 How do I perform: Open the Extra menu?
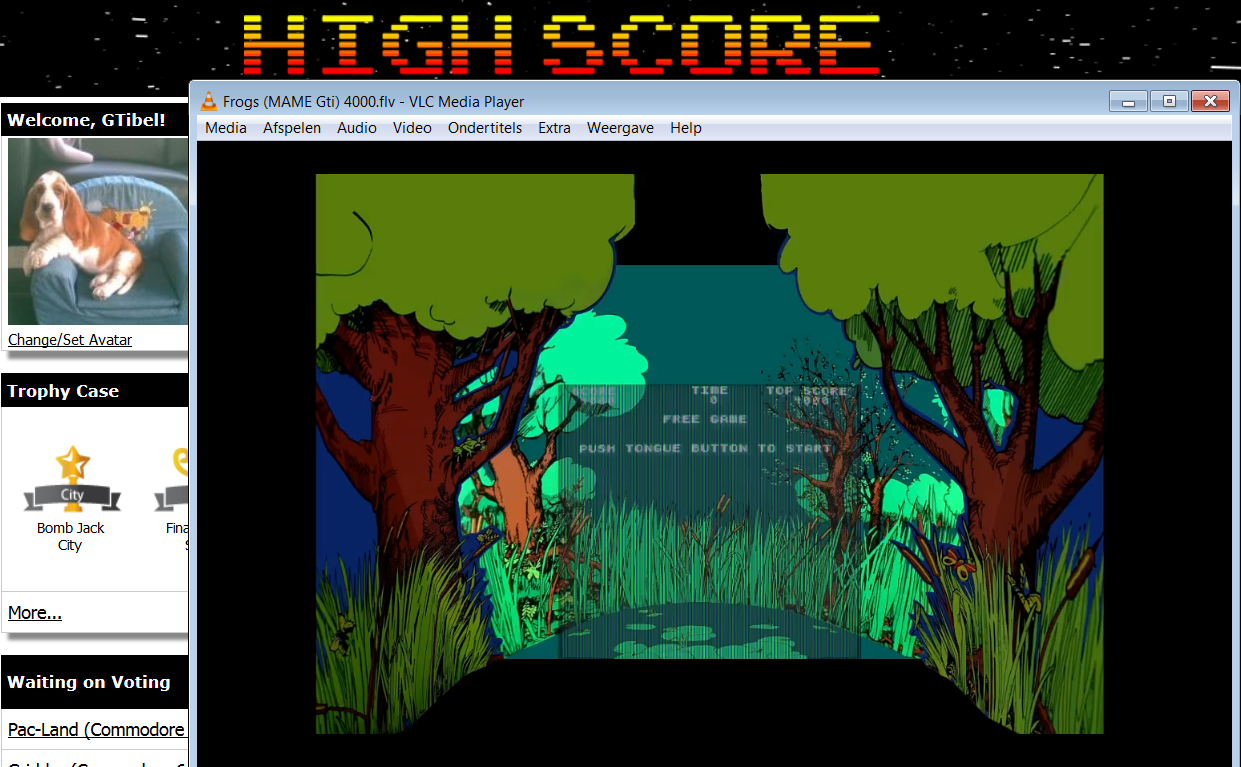tap(554, 128)
